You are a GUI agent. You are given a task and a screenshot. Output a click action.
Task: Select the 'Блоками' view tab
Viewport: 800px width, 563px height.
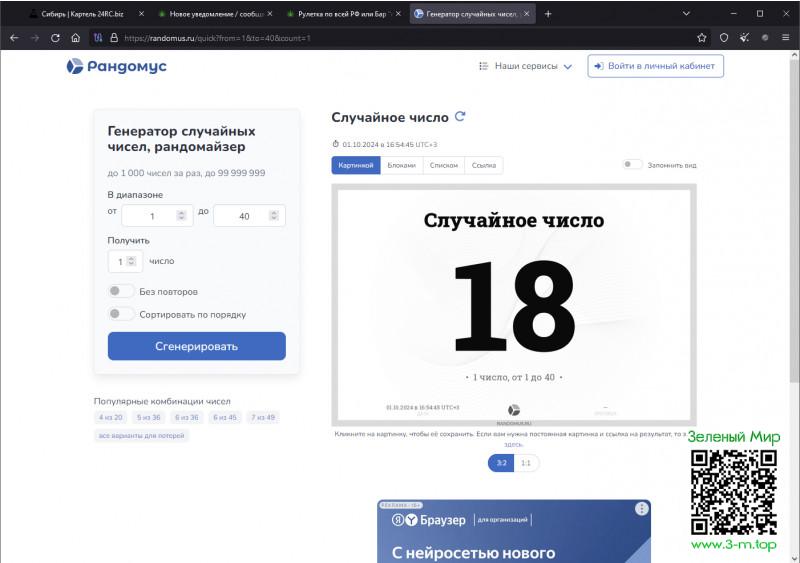click(401, 165)
